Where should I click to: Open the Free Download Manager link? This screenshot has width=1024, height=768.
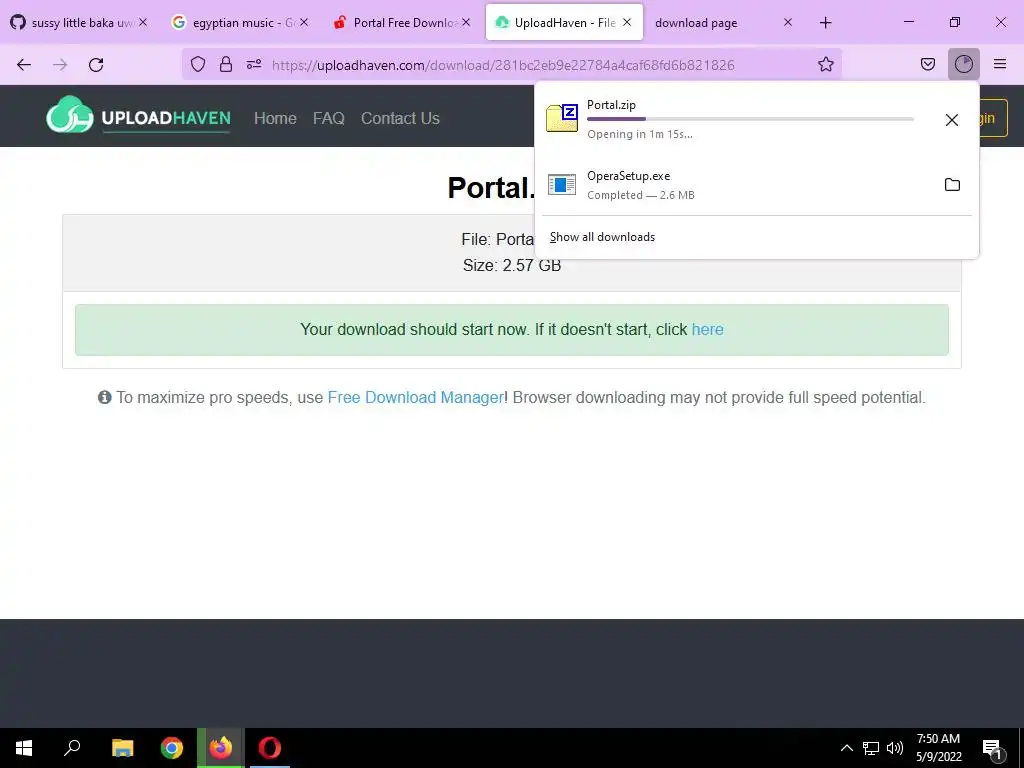tap(415, 397)
